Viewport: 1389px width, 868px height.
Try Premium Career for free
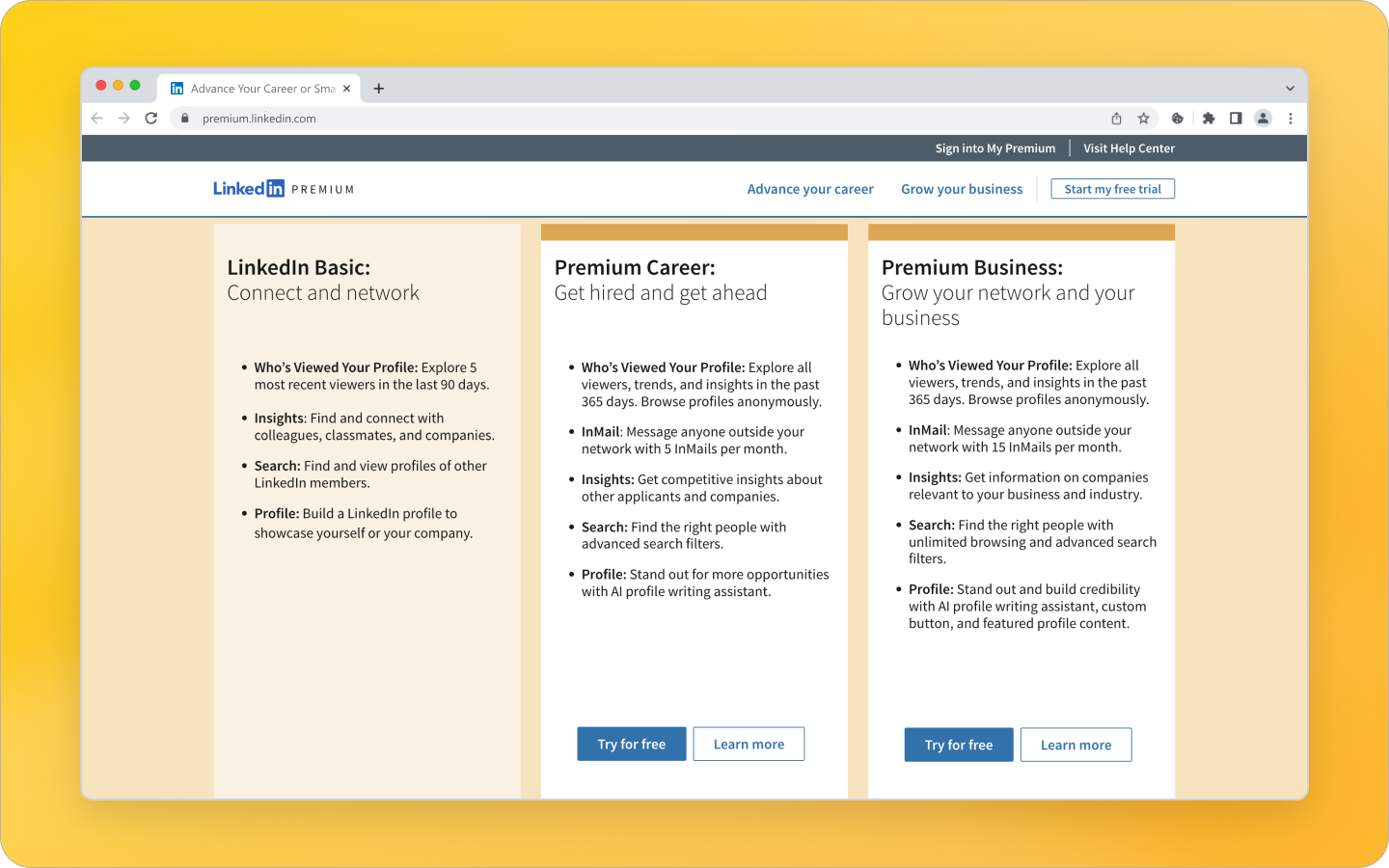(x=631, y=744)
